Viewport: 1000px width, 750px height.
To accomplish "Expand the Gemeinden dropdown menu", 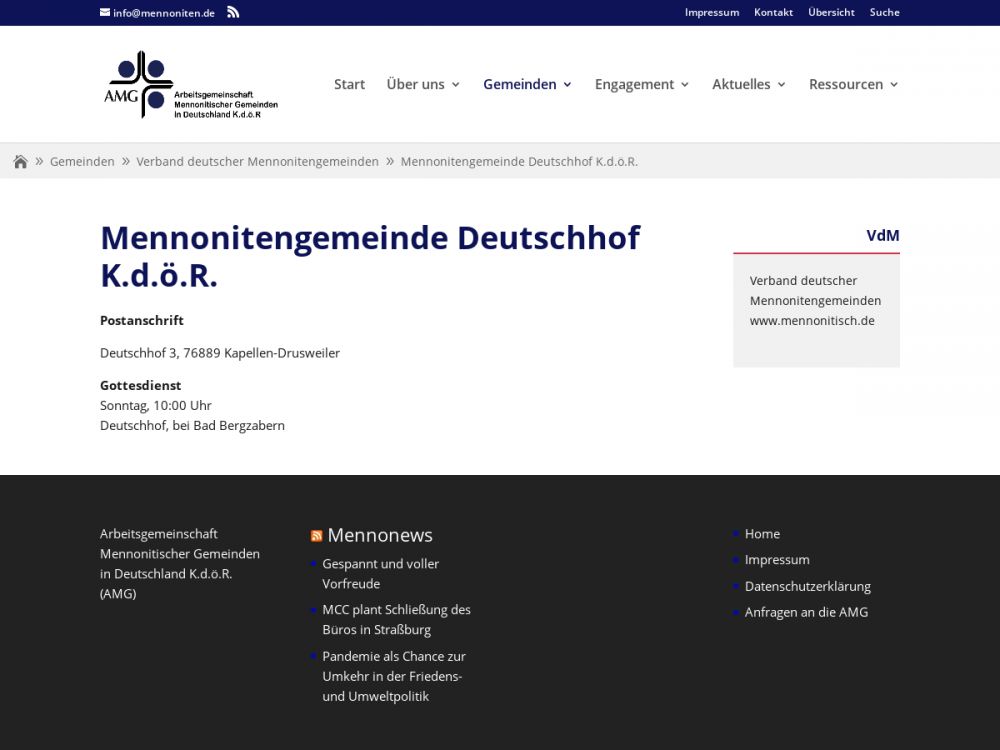I will (x=527, y=85).
